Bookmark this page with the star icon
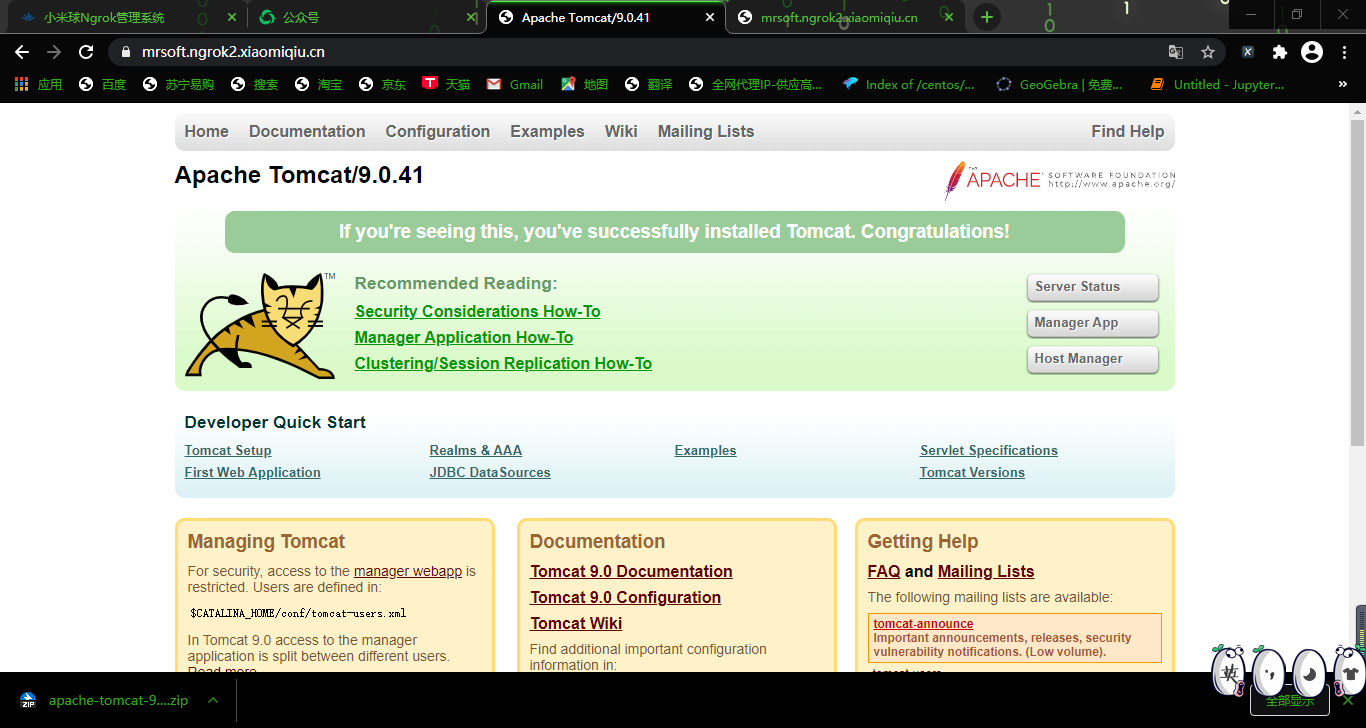Viewport: 1366px width, 728px height. (1208, 52)
